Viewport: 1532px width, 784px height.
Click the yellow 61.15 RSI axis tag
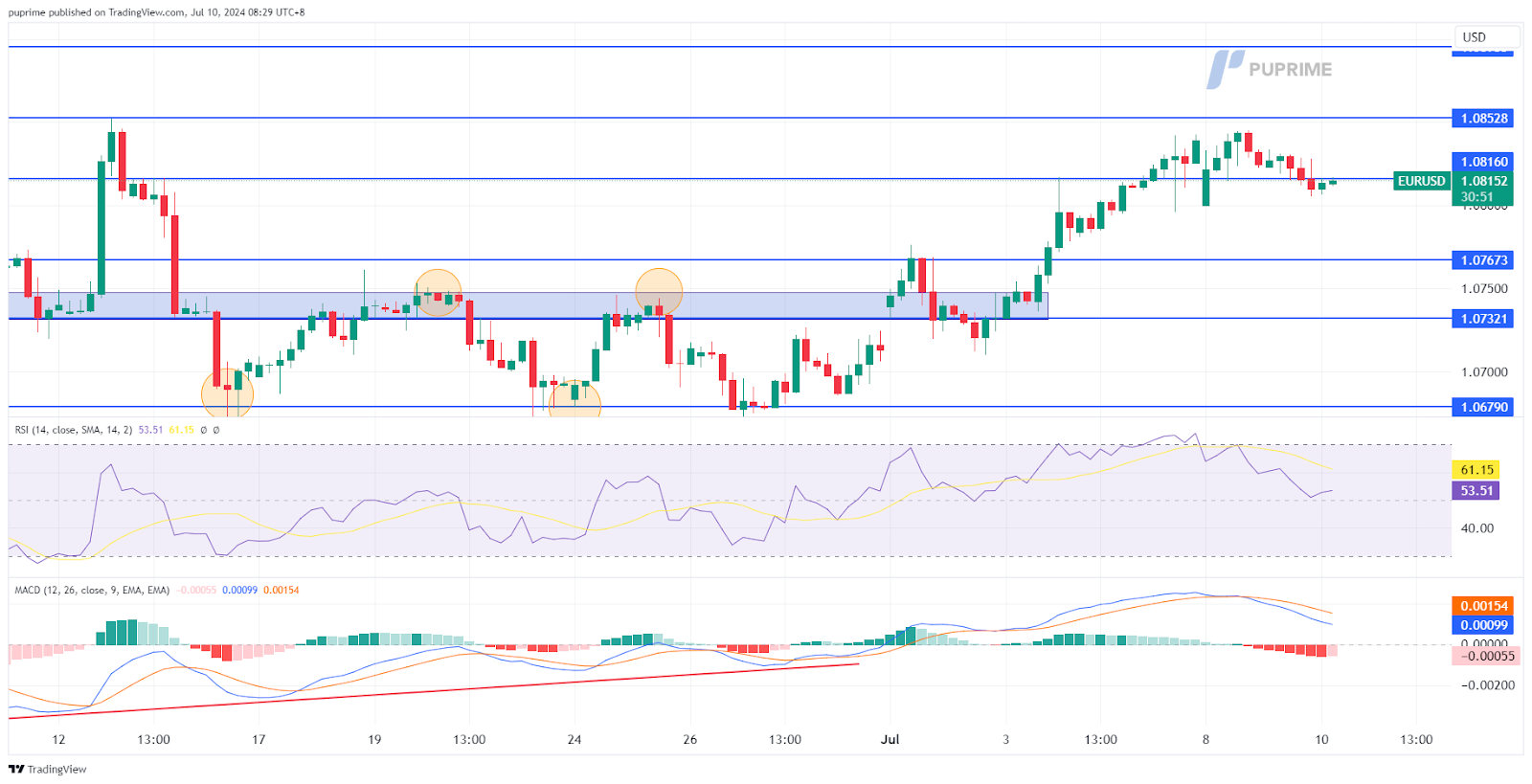[x=1476, y=470]
